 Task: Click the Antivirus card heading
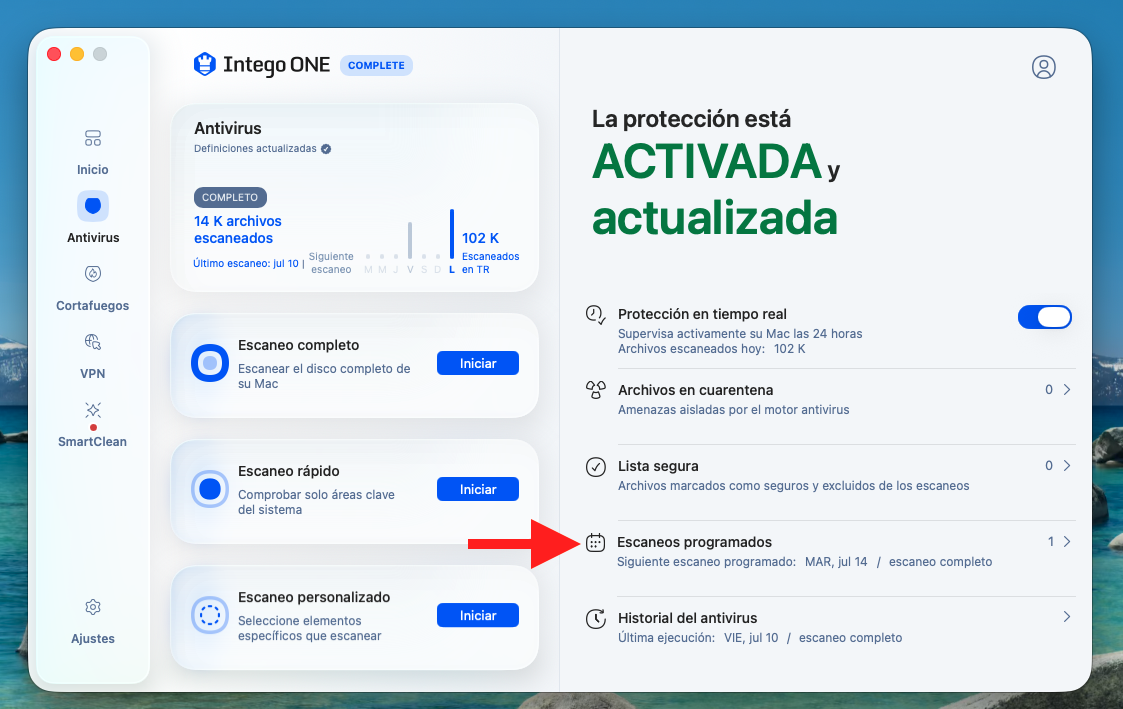click(228, 128)
